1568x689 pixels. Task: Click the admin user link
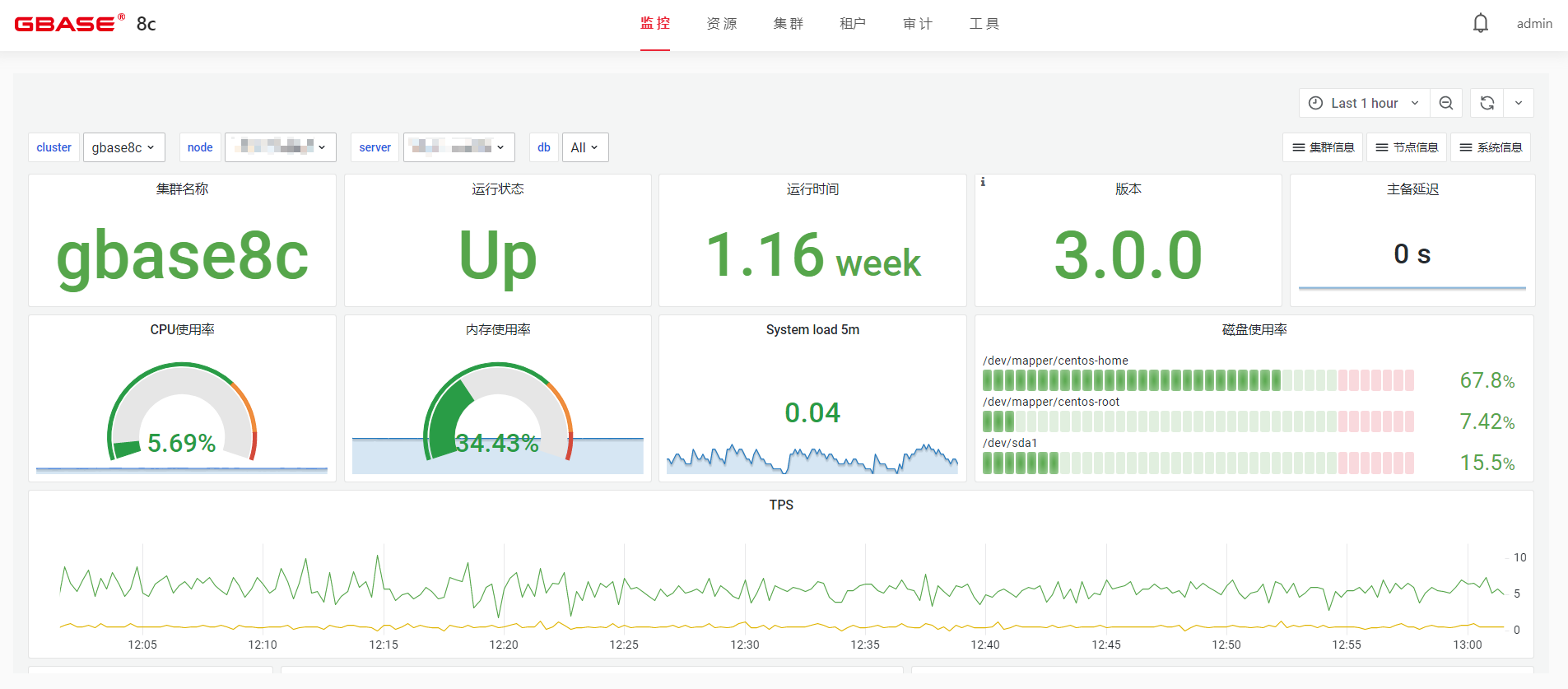[x=1534, y=24]
